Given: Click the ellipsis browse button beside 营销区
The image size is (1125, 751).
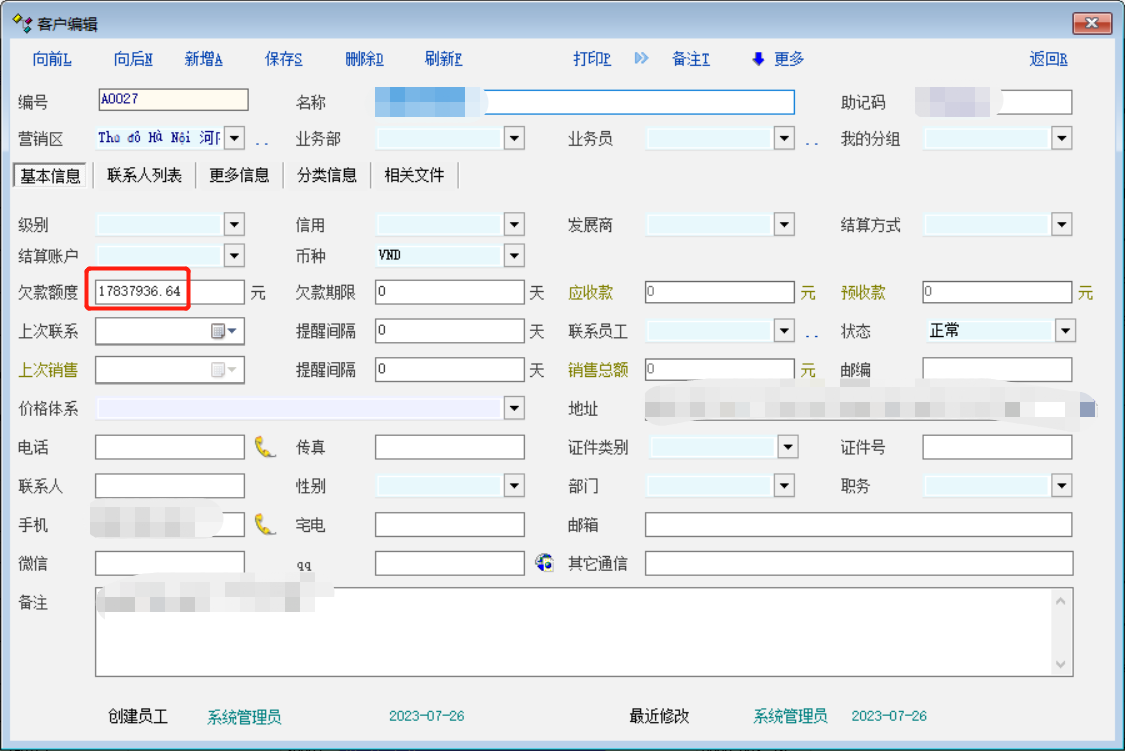Looking at the screenshot, I should 262,140.
